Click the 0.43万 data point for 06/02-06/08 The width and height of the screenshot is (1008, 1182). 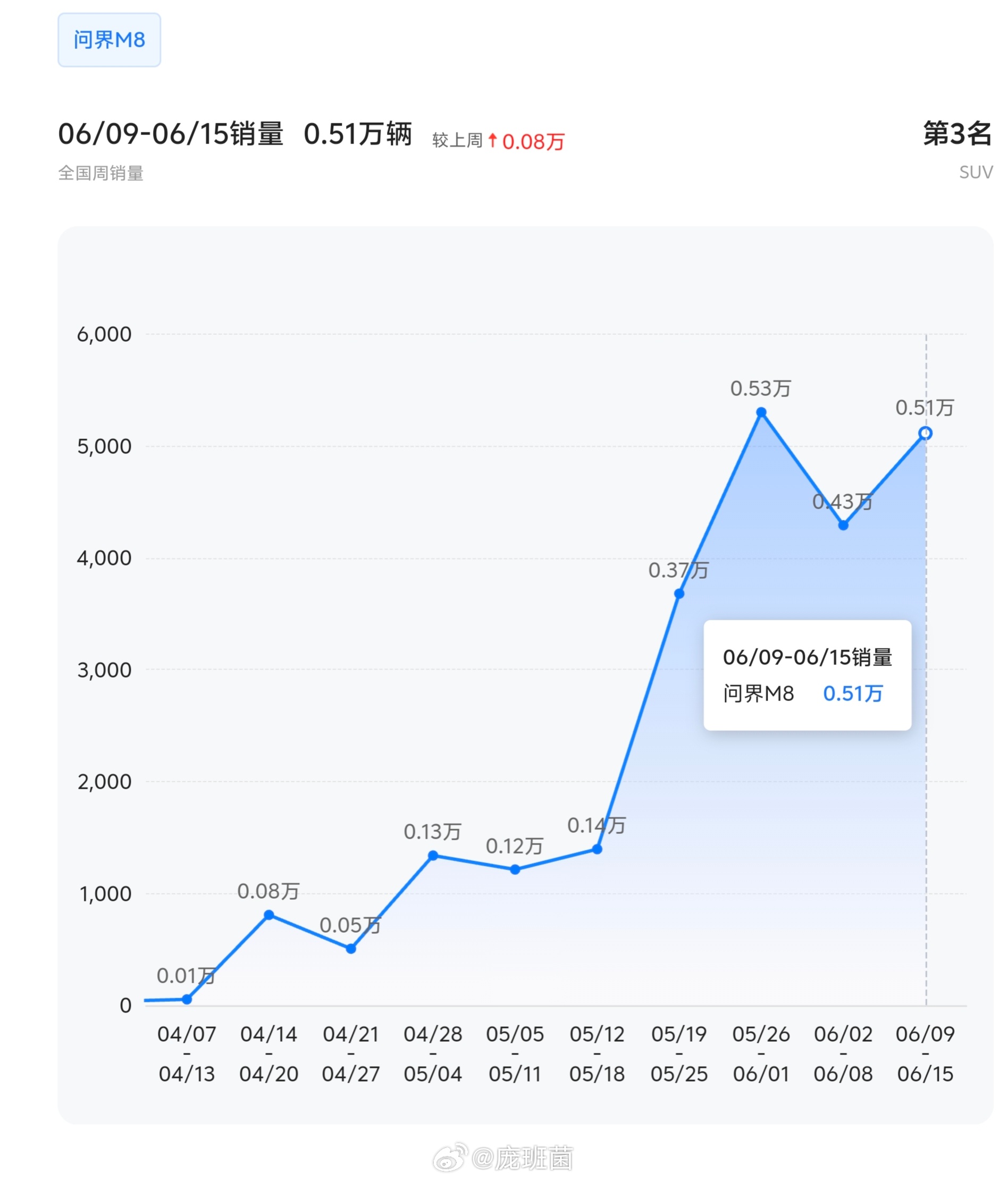[843, 526]
